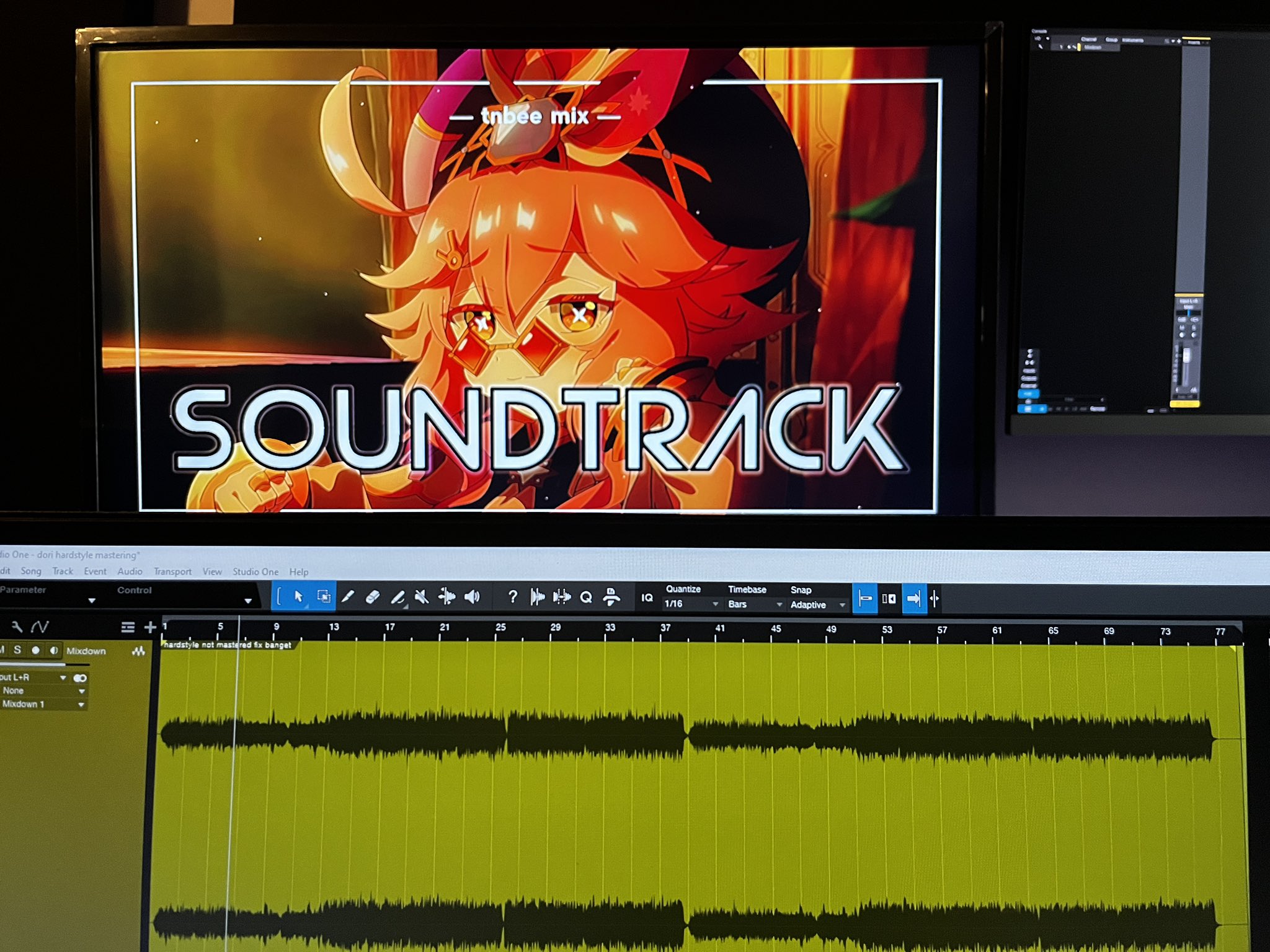Select the Bend tool

(446, 597)
